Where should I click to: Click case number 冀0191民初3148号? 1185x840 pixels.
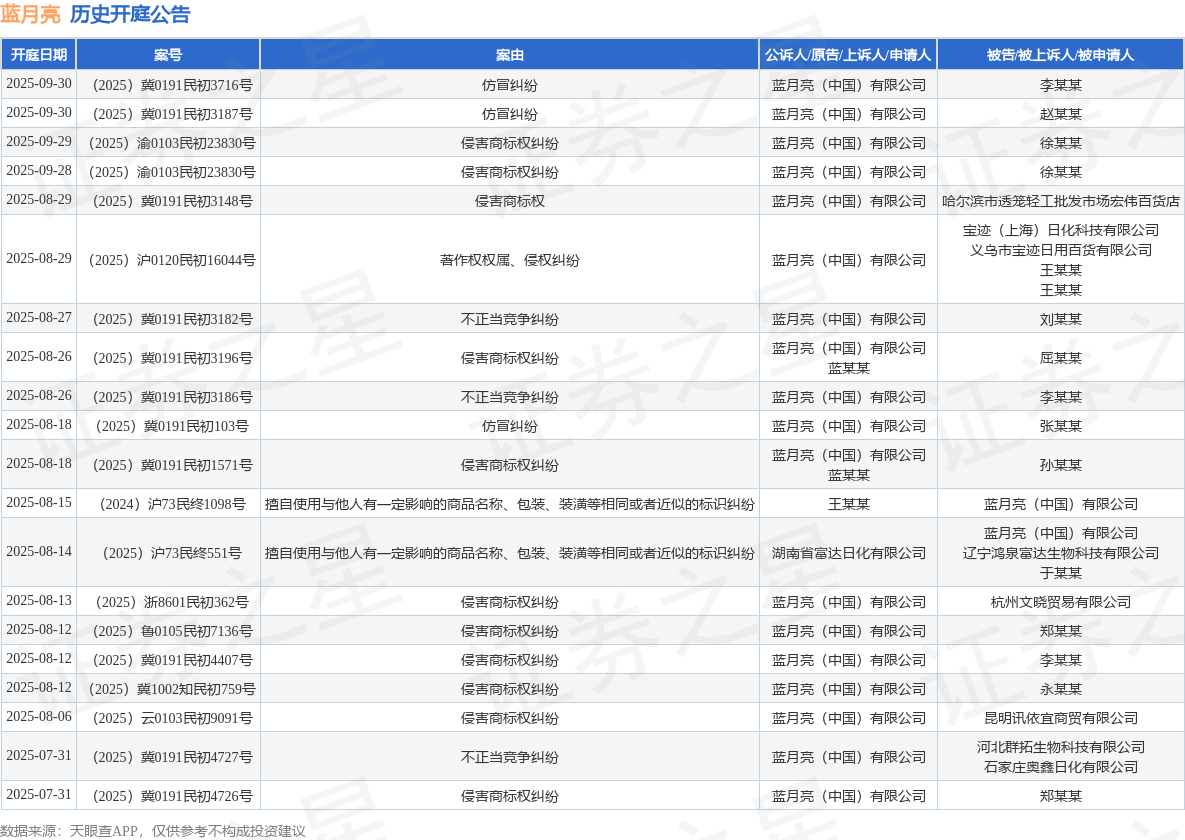pyautogui.click(x=172, y=200)
